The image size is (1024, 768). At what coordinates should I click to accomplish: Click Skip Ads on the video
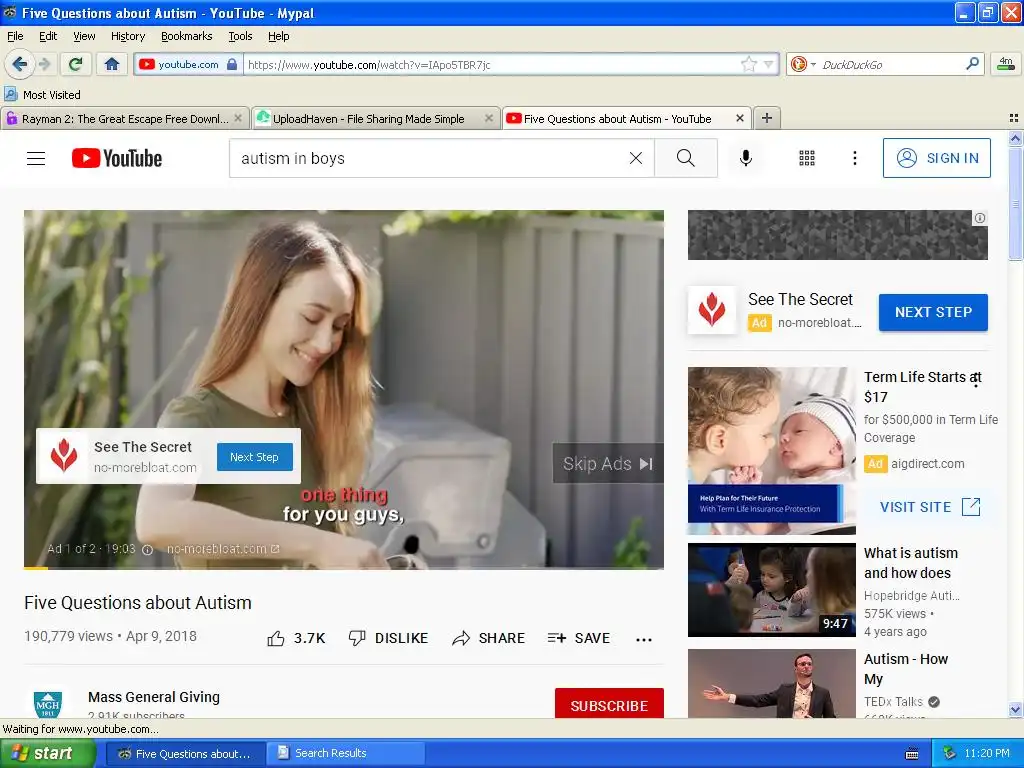(x=608, y=464)
